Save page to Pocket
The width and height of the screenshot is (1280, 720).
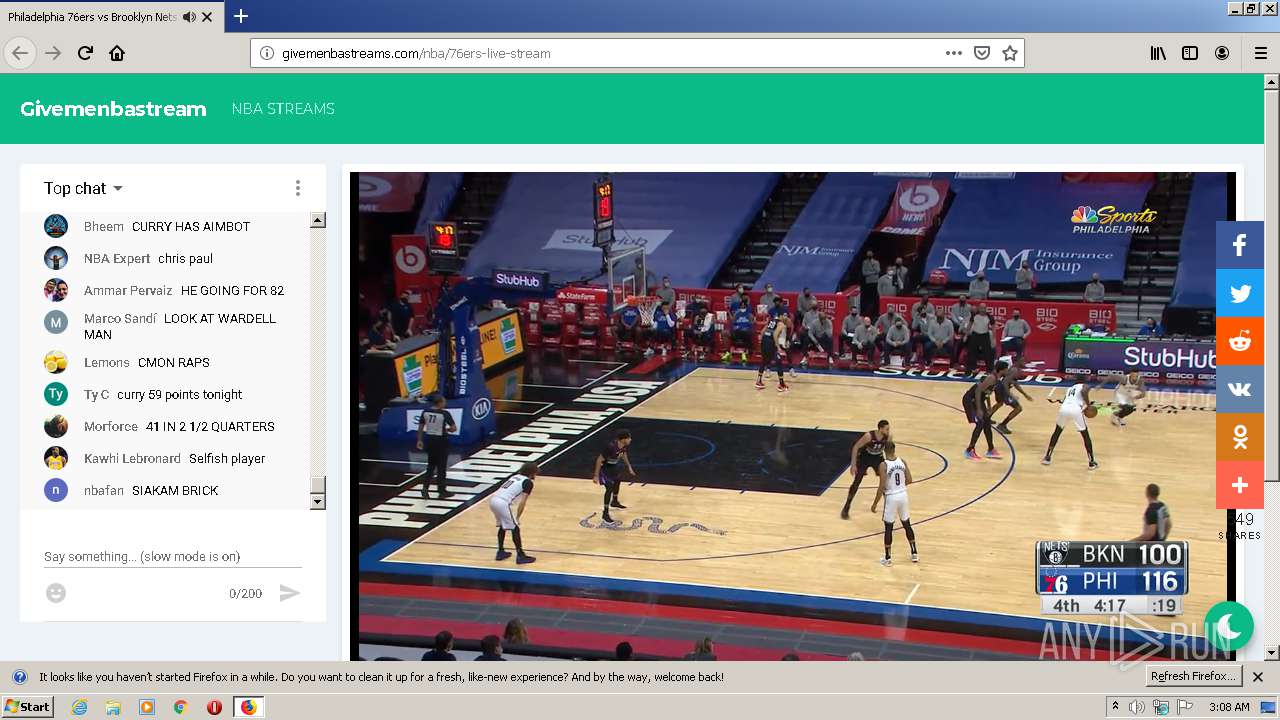point(982,53)
